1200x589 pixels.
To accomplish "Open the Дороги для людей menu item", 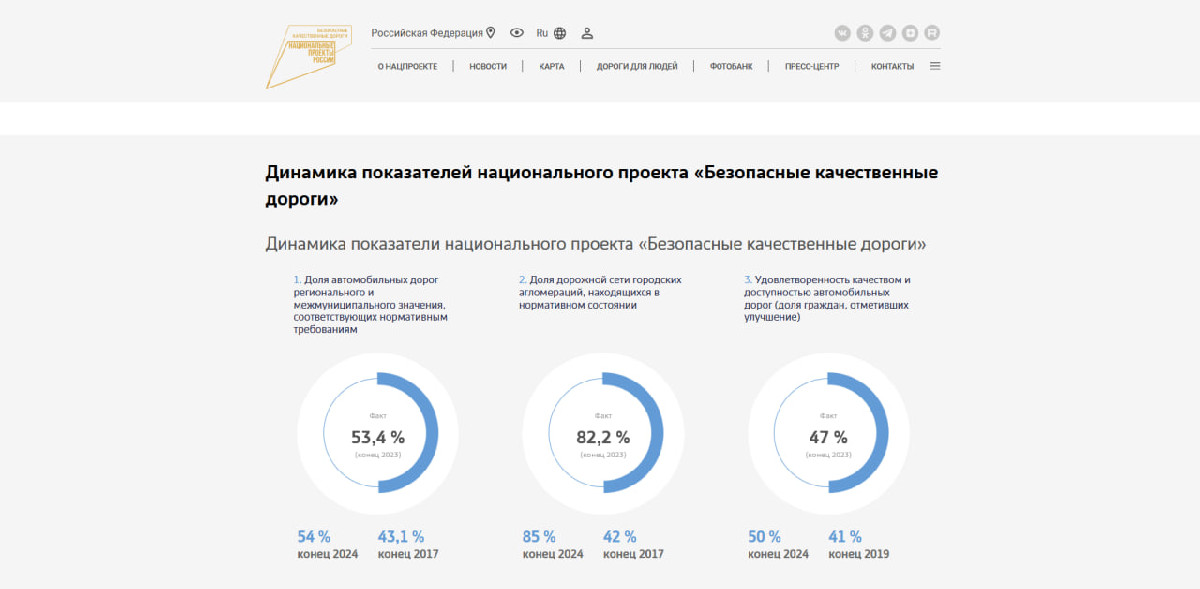I will pos(637,67).
